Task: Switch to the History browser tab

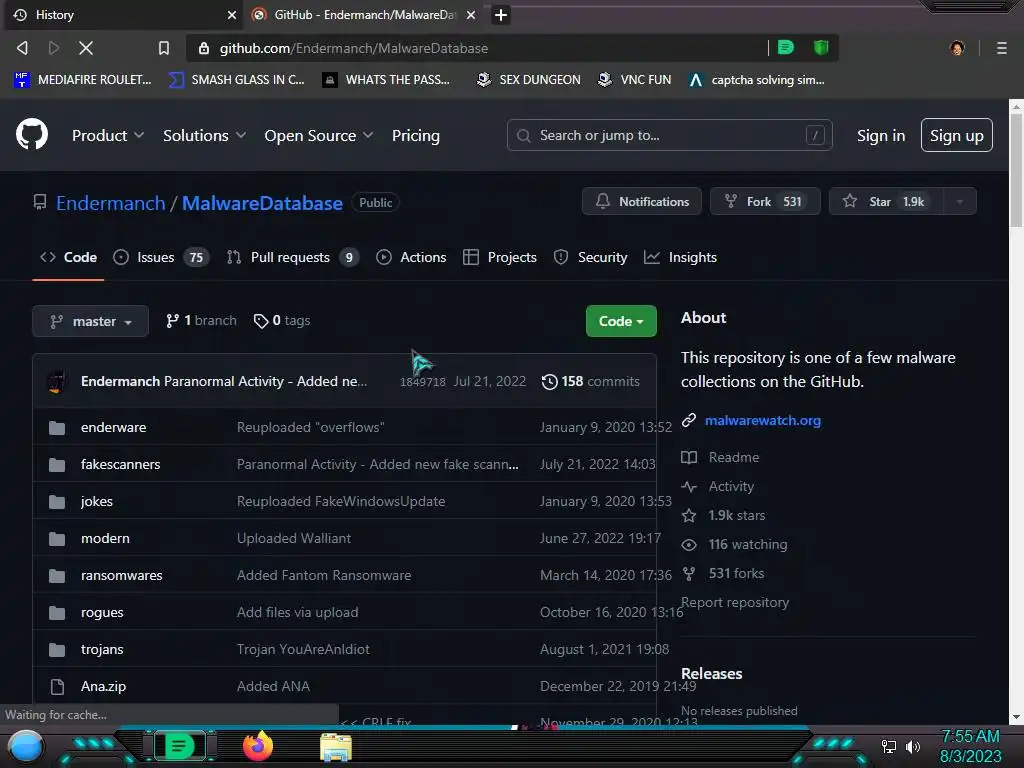Action: point(118,15)
